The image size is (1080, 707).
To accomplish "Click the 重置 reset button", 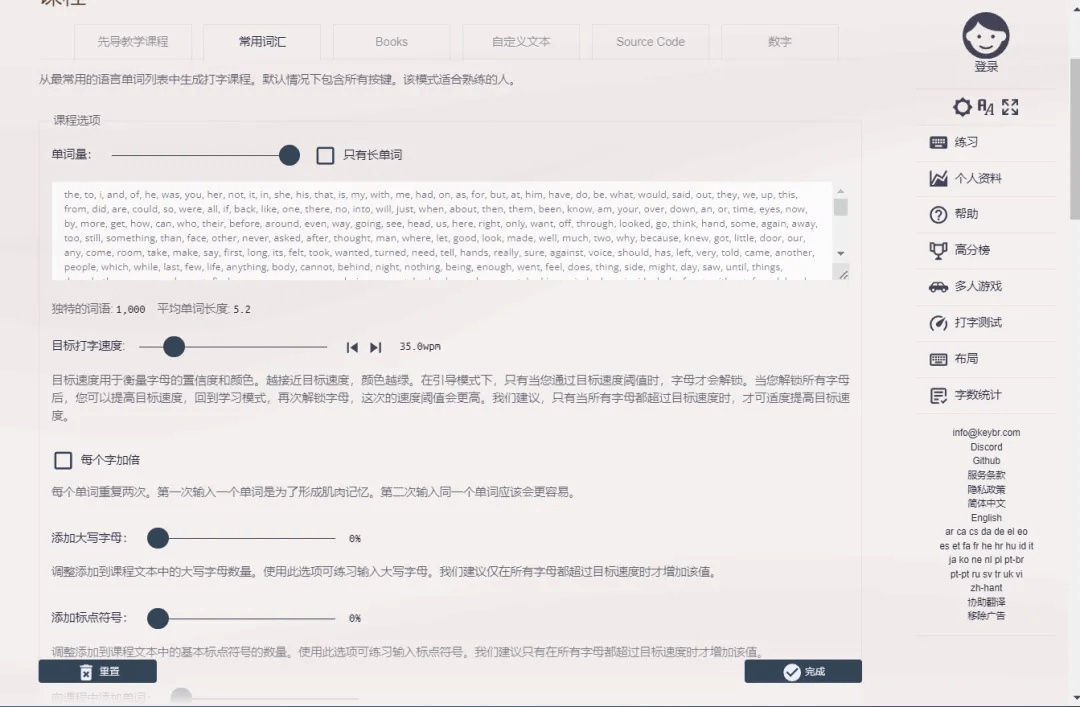I will coord(97,671).
